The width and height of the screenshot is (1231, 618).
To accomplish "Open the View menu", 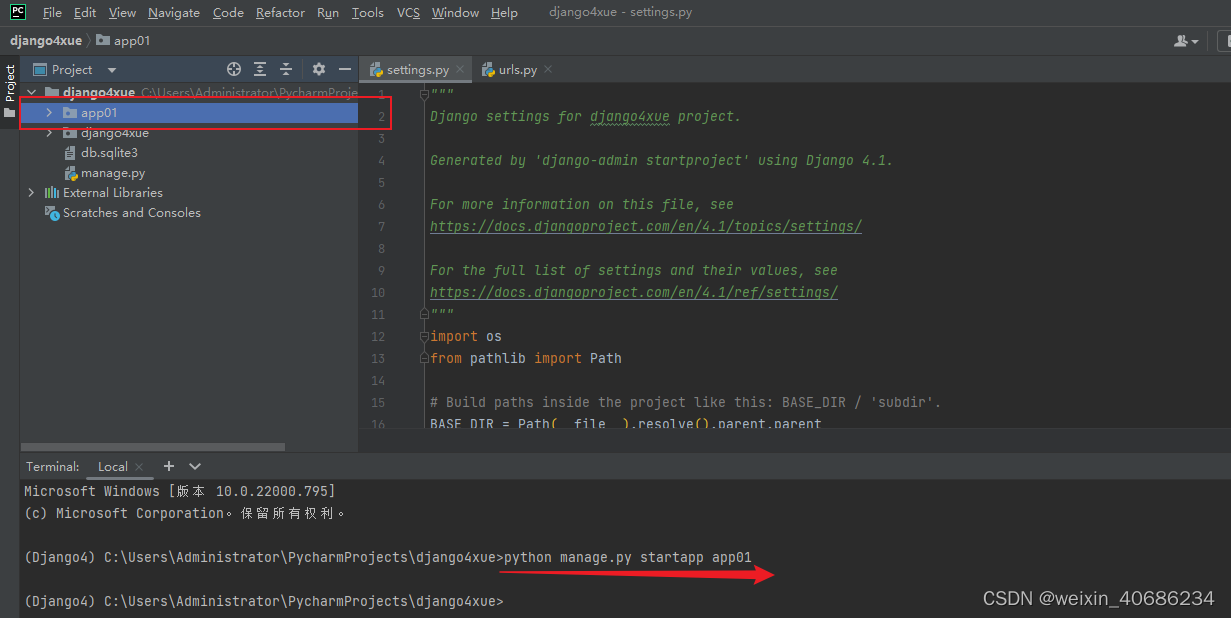I will coord(122,13).
